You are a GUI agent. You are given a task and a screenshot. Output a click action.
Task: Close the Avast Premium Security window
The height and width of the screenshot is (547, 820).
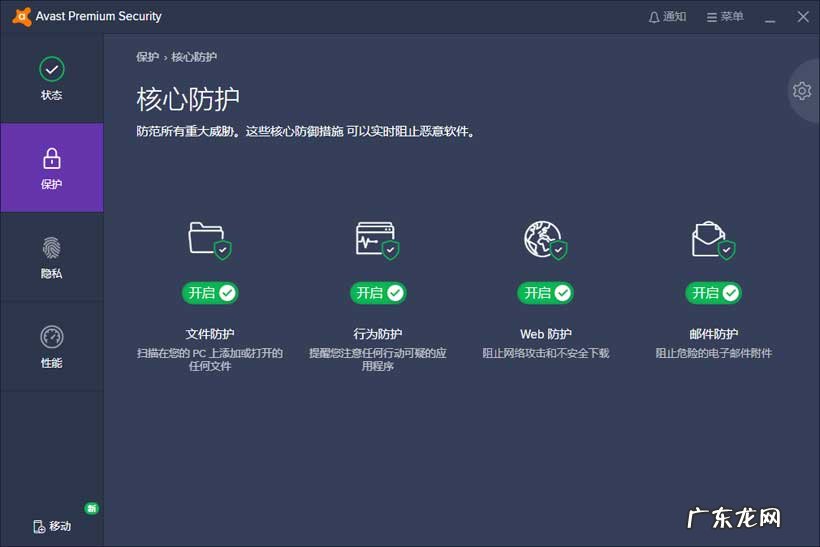pyautogui.click(x=803, y=17)
